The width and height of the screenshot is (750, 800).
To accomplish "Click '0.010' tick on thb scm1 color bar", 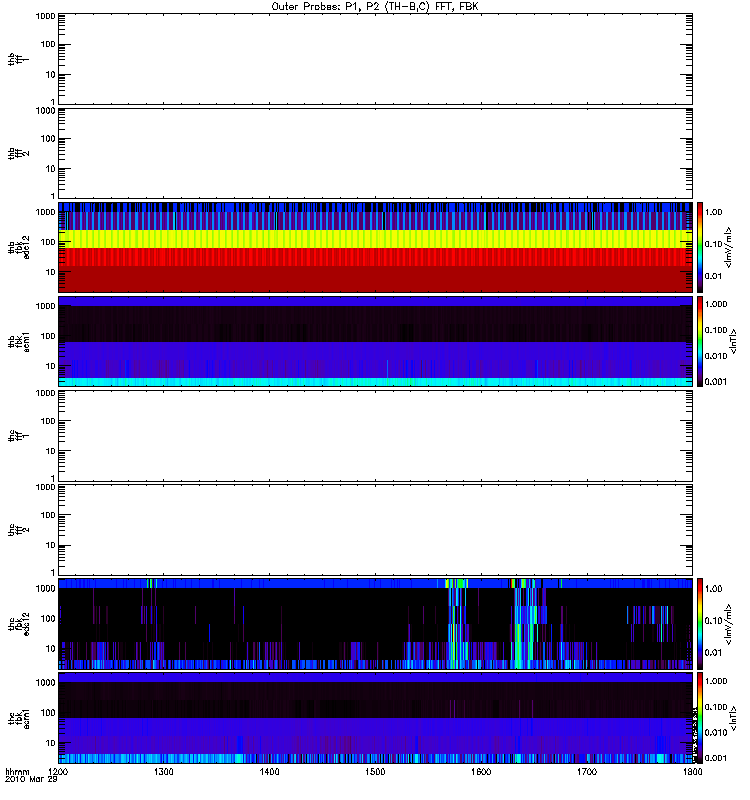I will [716, 356].
